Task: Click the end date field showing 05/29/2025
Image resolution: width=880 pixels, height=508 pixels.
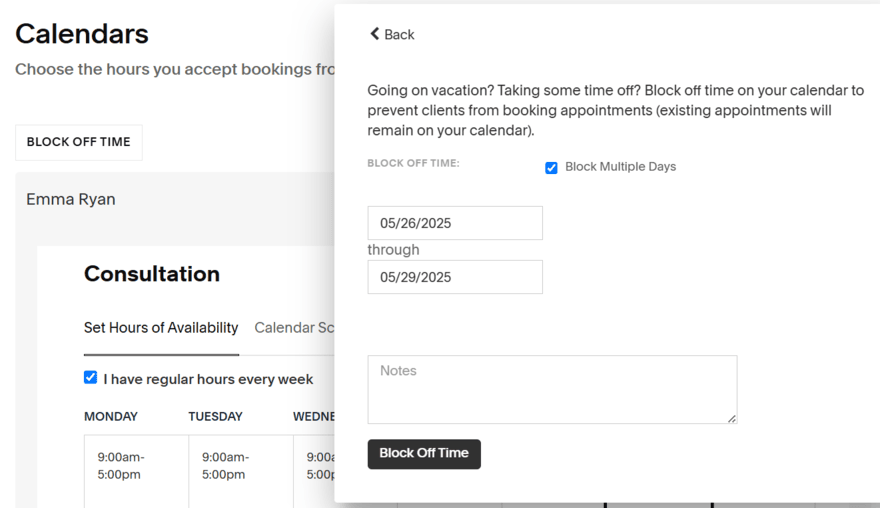Action: (x=455, y=277)
